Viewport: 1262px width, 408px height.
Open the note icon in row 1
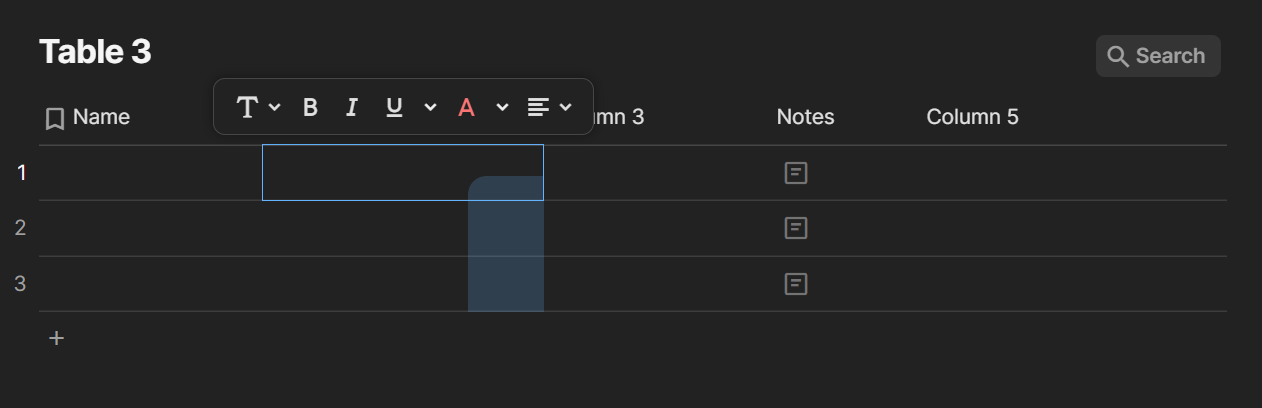[795, 173]
